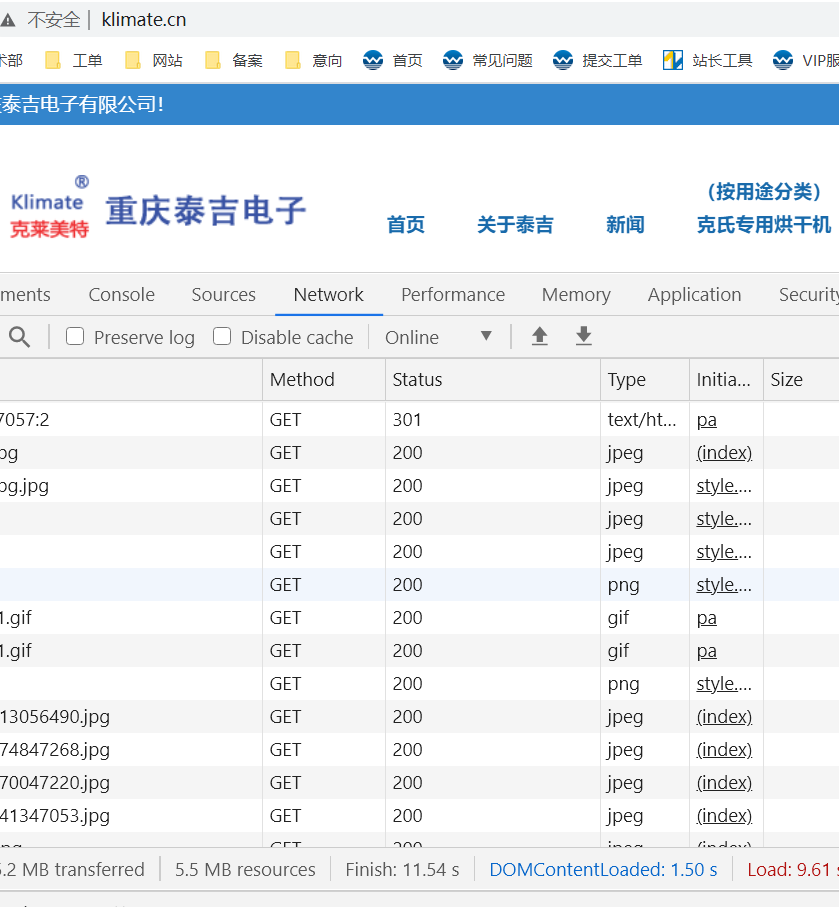Open the 备案 bookmark folder
Screen dimensions: 839x907
pos(234,60)
